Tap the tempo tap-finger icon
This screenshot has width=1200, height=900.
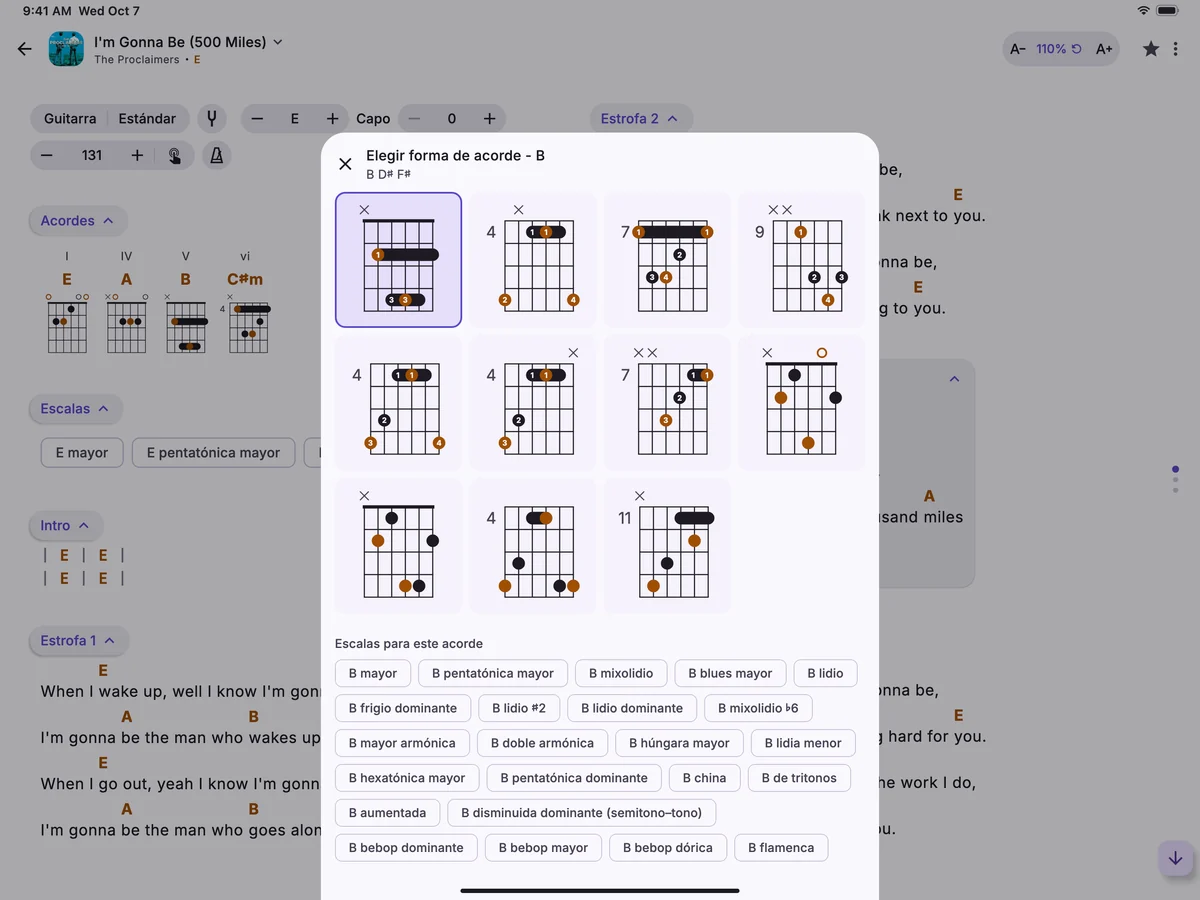175,156
